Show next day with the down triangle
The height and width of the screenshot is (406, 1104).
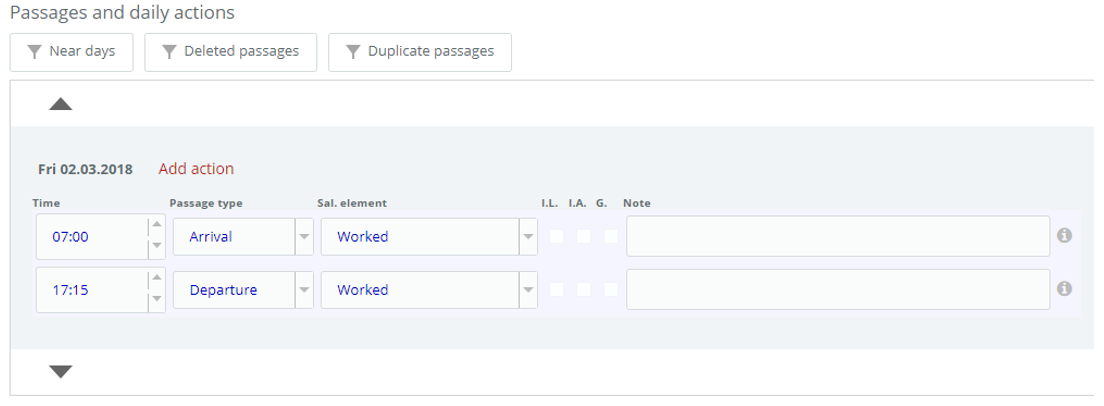pos(61,372)
